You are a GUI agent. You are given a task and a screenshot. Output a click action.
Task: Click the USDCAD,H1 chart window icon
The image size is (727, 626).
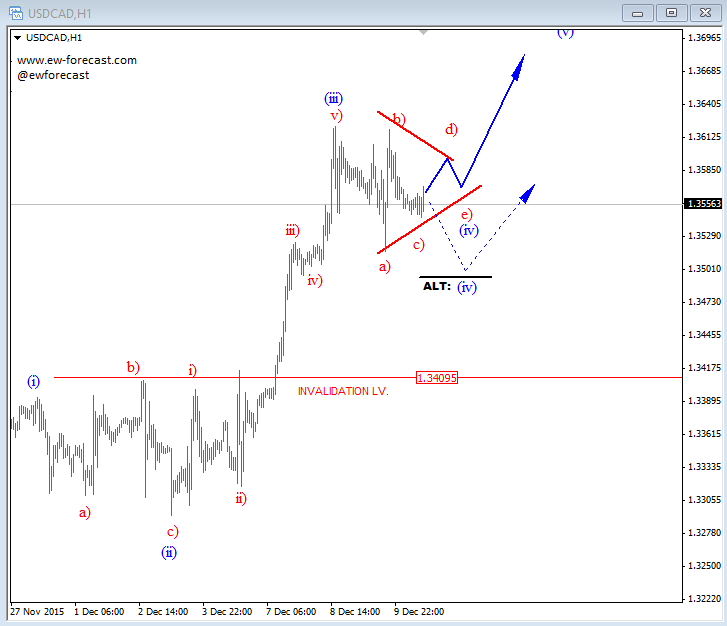(15, 13)
